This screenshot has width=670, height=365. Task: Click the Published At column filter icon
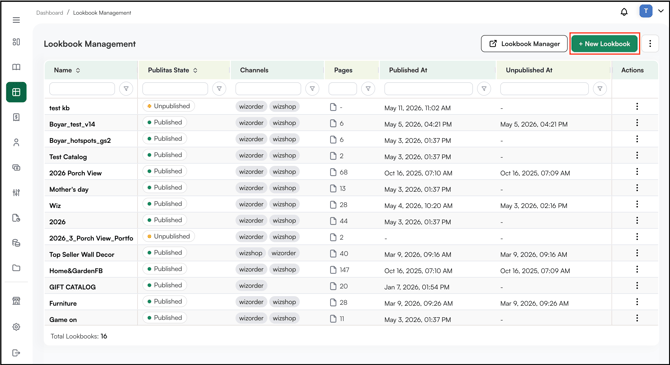click(x=484, y=89)
